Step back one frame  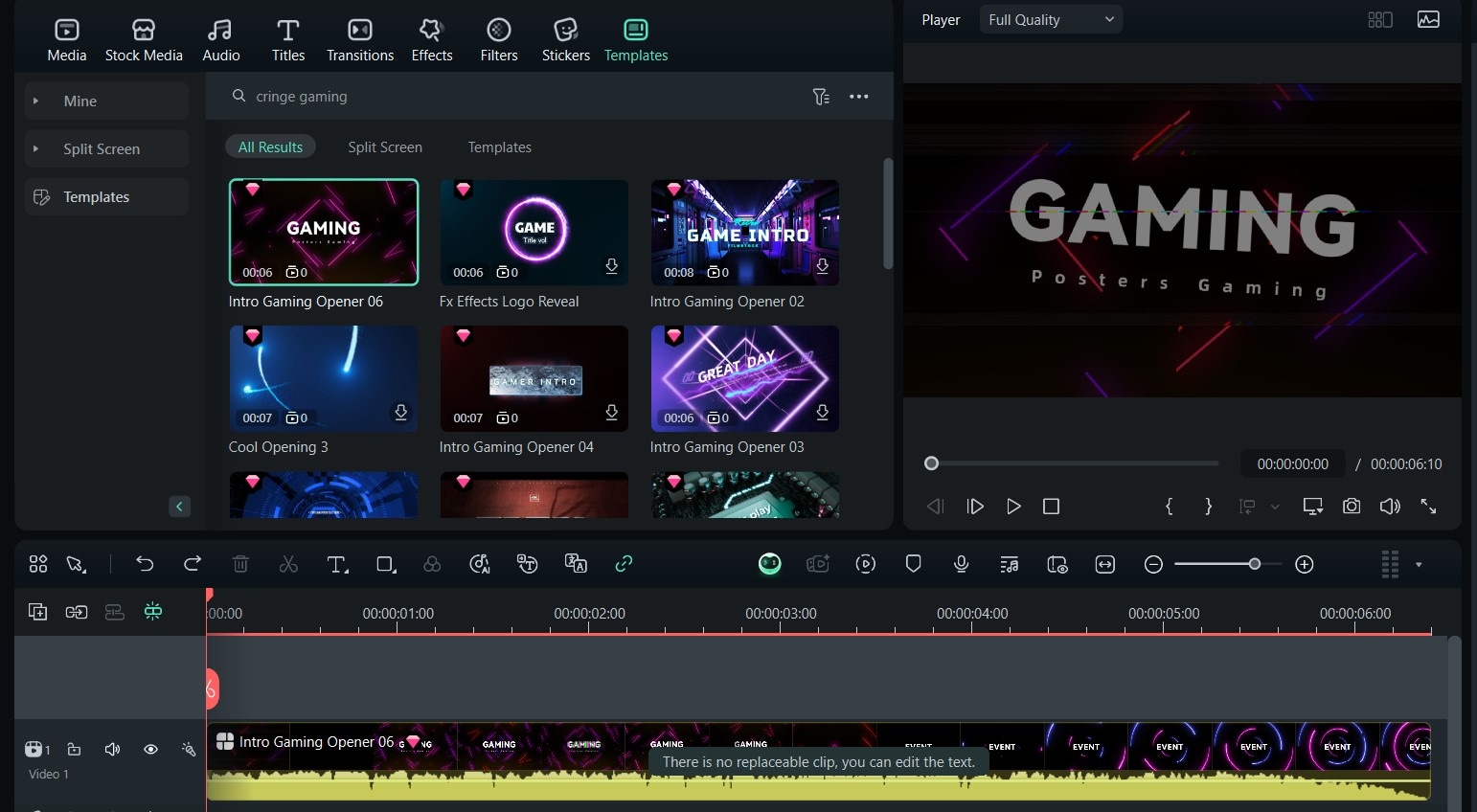click(936, 507)
